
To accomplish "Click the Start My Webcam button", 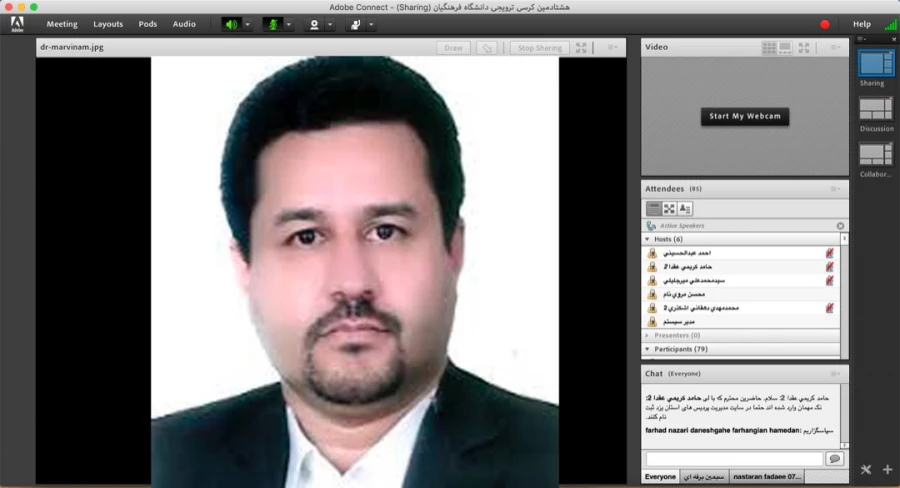I will coord(744,116).
